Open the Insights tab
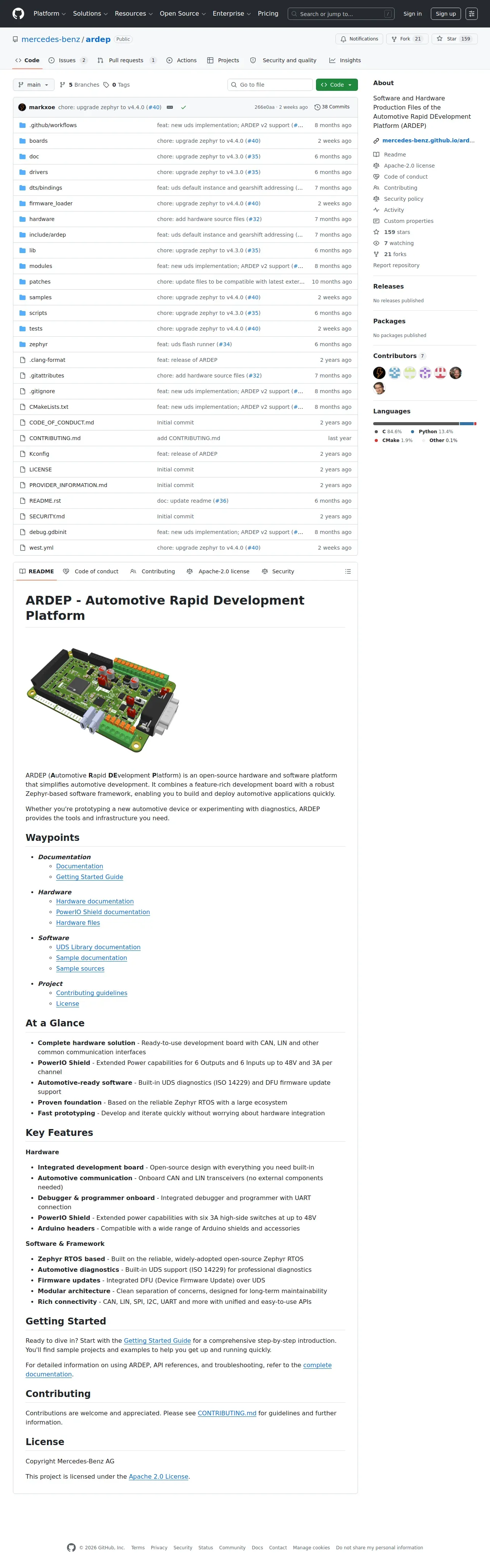Screen dimensions: 490x1568 [x=345, y=60]
